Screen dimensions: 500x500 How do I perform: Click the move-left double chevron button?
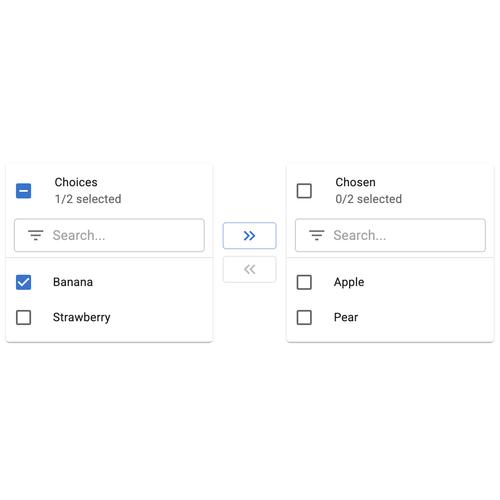249,269
